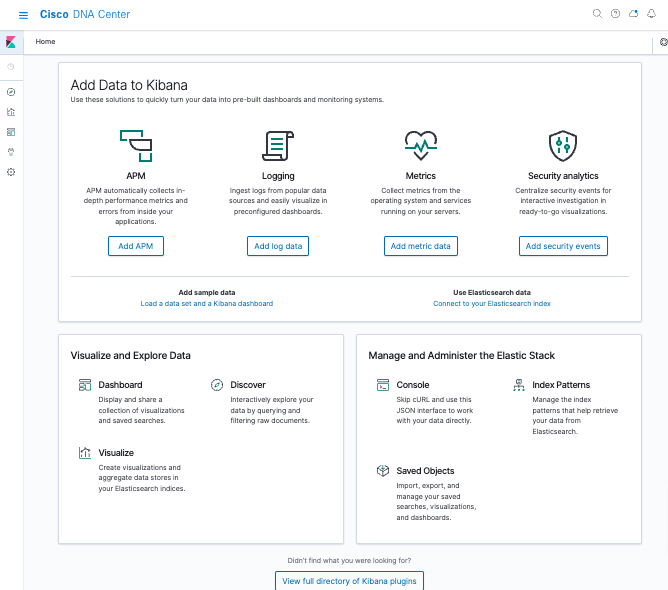The height and width of the screenshot is (590, 668).
Task: Open Dashboard icon in sidebar
Action: [x=11, y=132]
